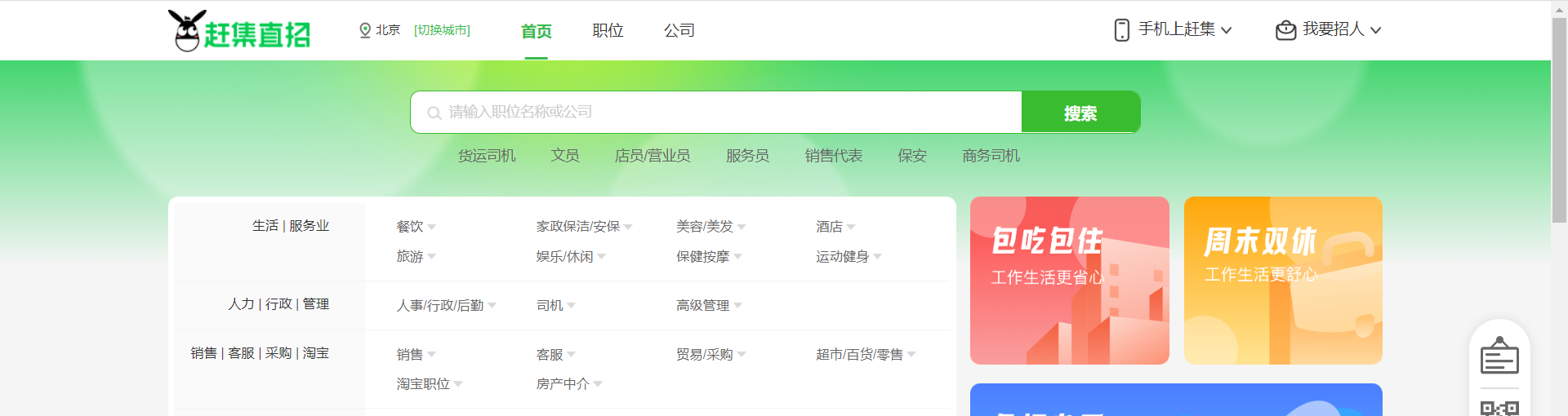Switch to the 首页 tab
This screenshot has height=416, width=1568.
pos(537,31)
